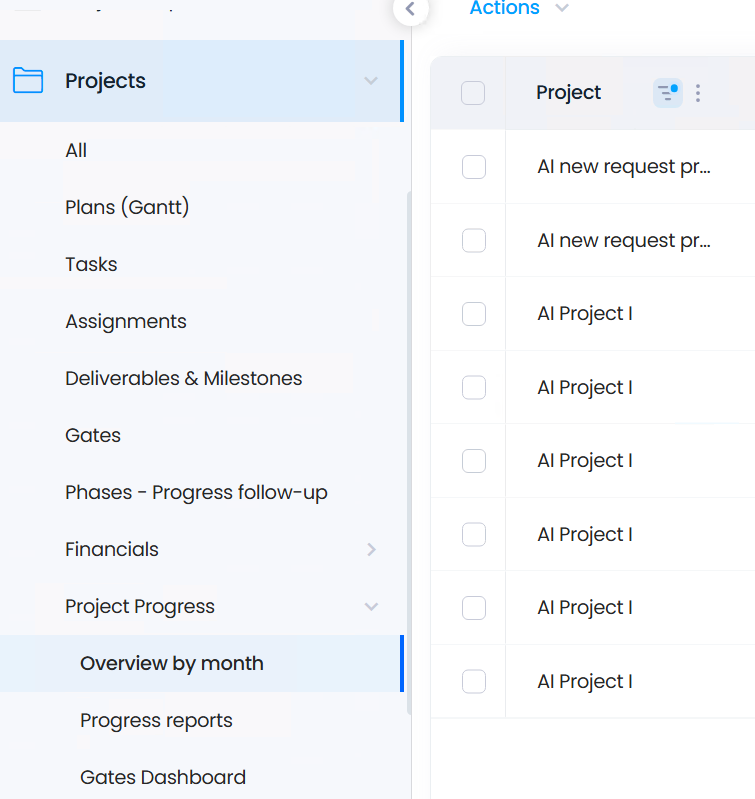Select Progress reports in sidebar

pyautogui.click(x=156, y=721)
